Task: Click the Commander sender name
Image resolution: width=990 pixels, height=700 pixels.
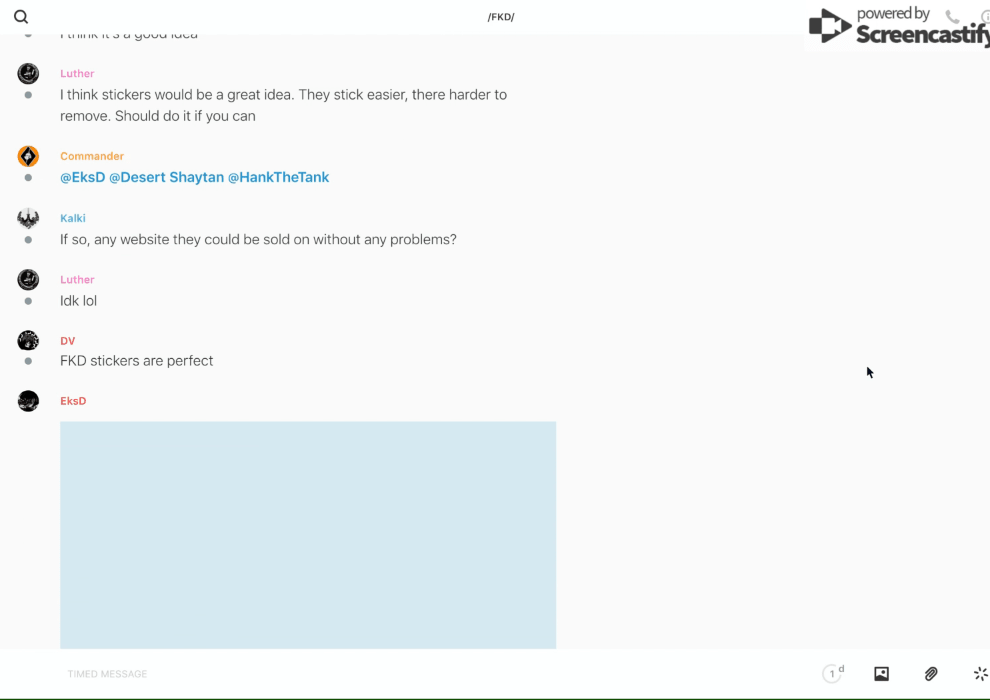Action: (92, 156)
